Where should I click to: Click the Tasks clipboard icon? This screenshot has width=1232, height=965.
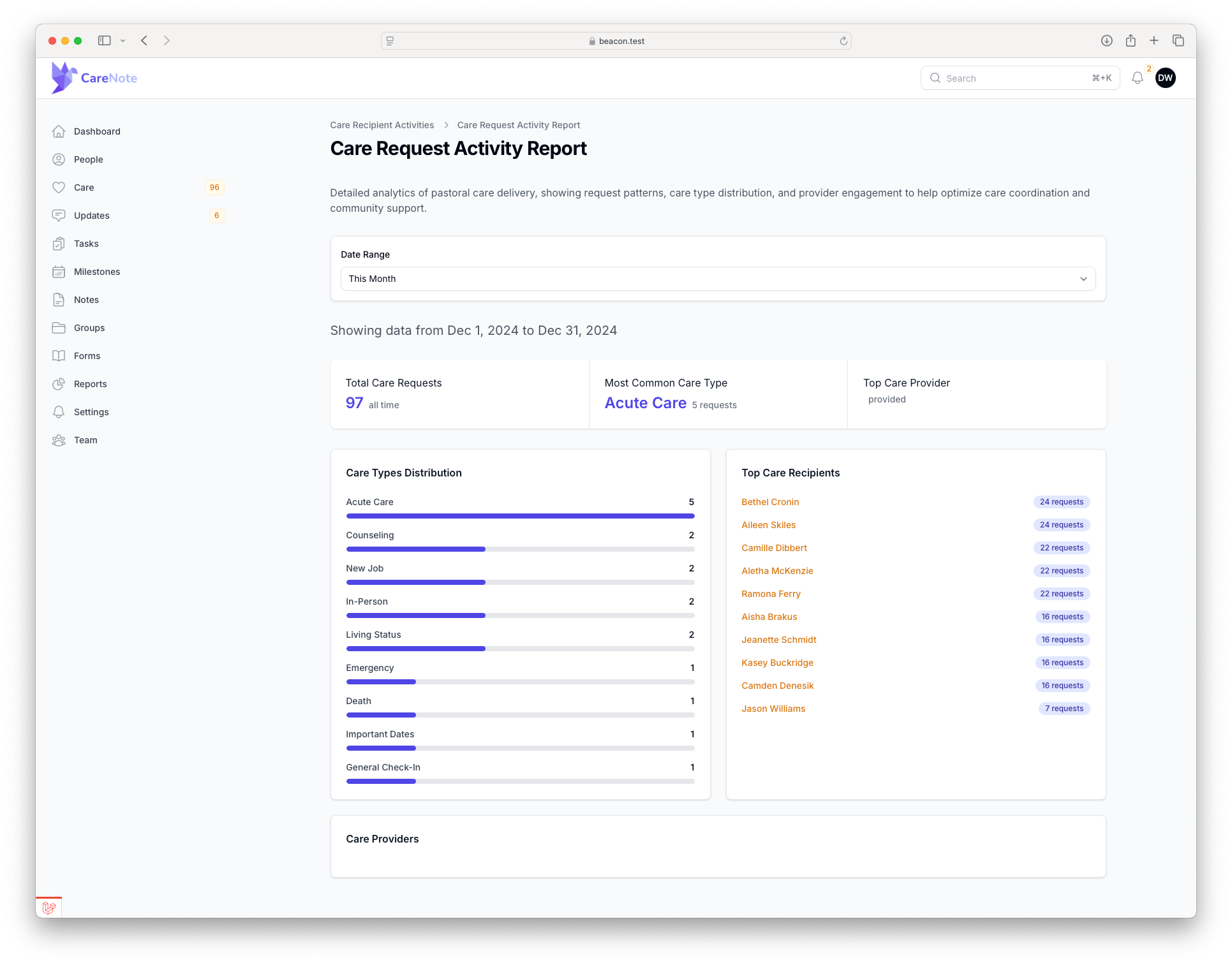[59, 244]
